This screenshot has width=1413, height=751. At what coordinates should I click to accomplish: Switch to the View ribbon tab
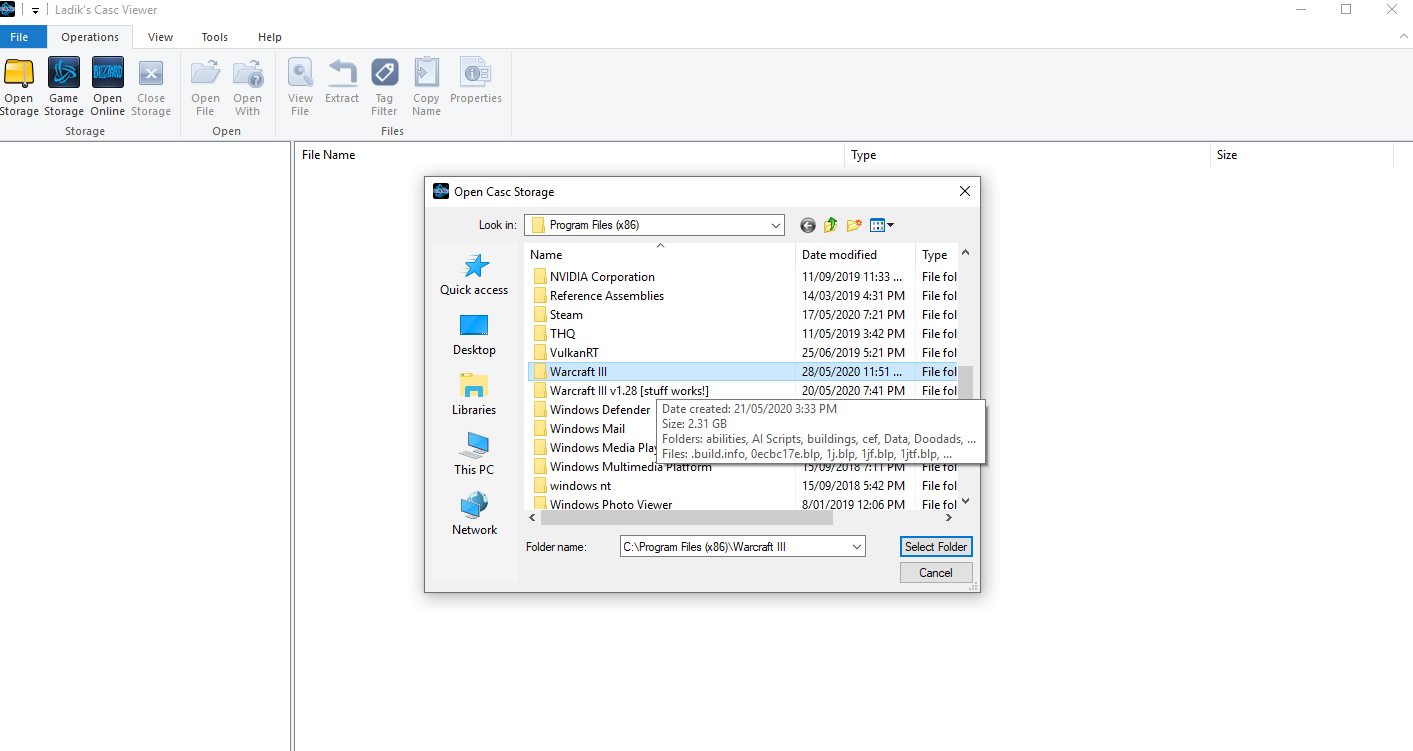160,37
